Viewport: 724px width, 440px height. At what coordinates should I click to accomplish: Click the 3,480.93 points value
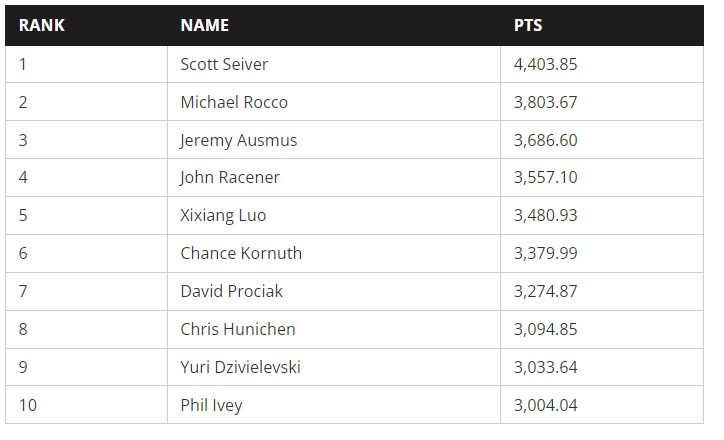coord(545,216)
